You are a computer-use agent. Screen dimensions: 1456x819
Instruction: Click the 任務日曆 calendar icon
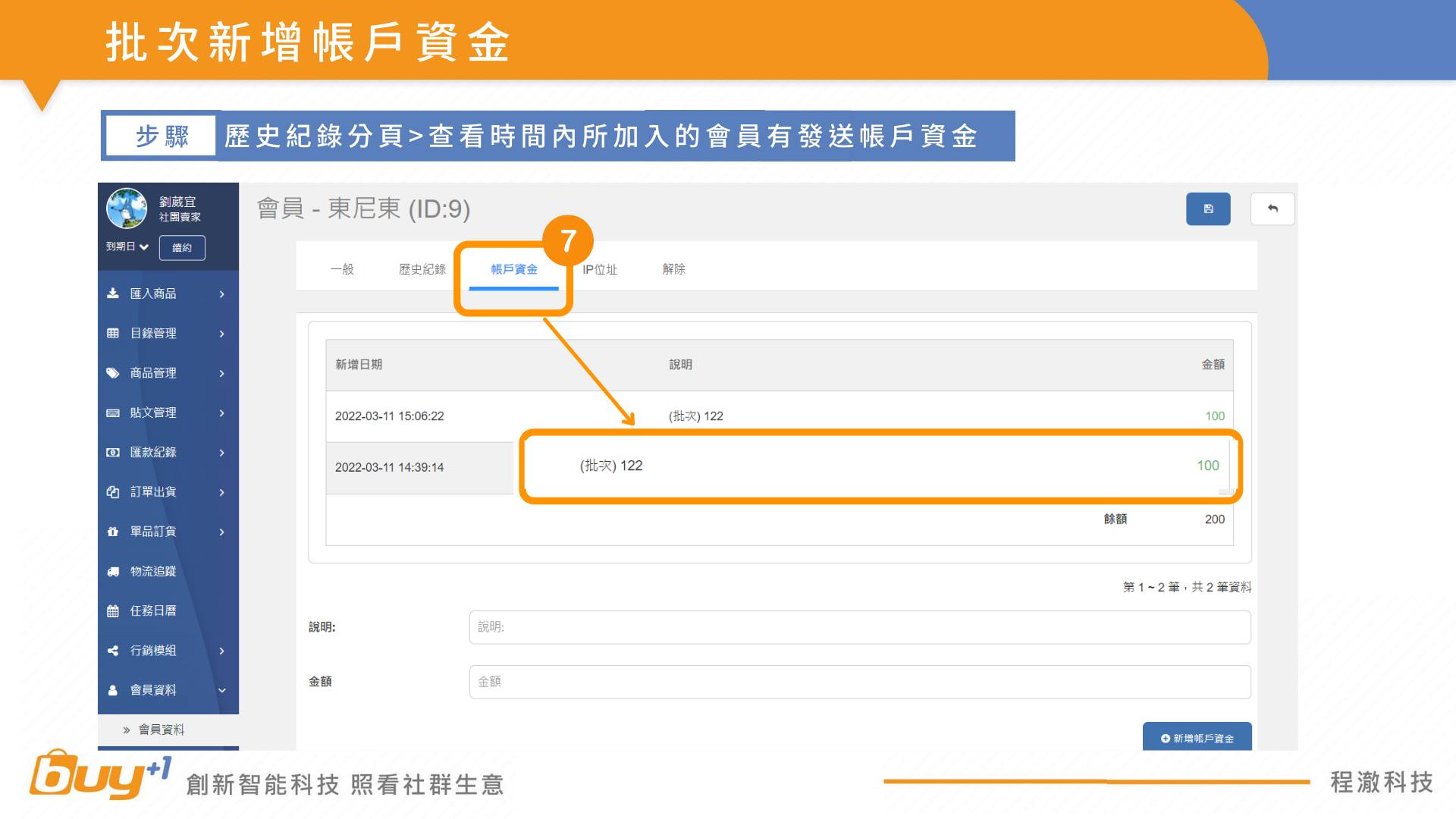[113, 610]
